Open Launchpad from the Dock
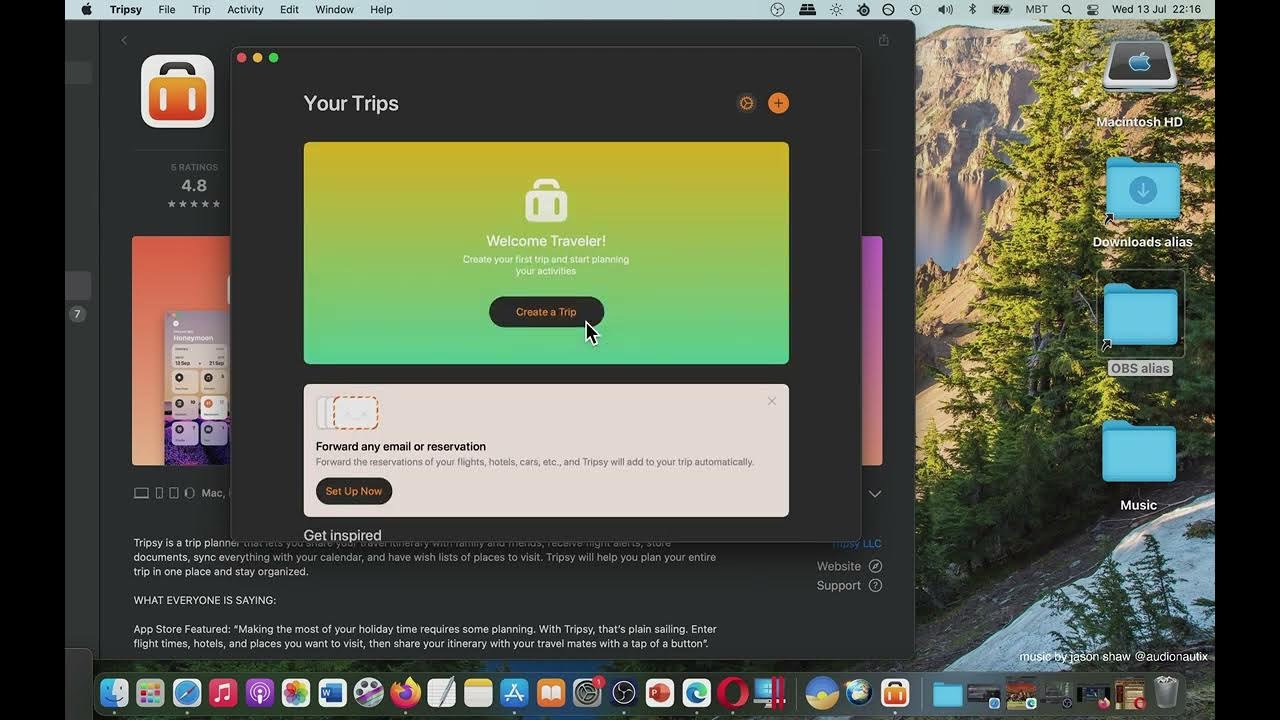This screenshot has width=1280, height=720. [150, 692]
